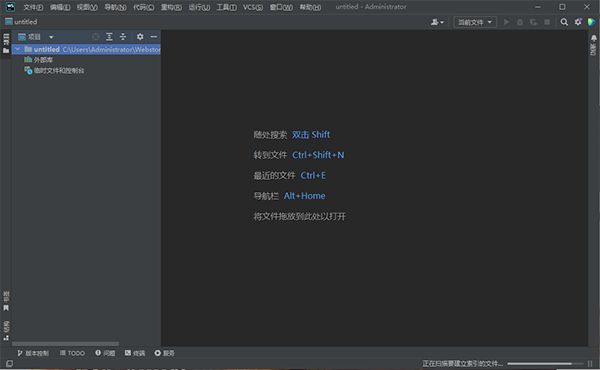The width and height of the screenshot is (600, 370).
Task: Click the greyed Run play icon
Action: (506, 22)
